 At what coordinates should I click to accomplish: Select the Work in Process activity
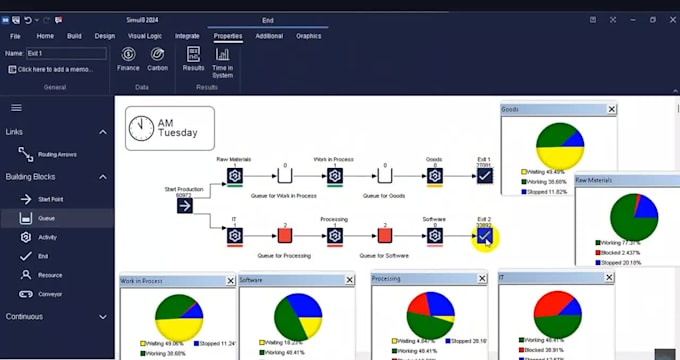click(335, 176)
